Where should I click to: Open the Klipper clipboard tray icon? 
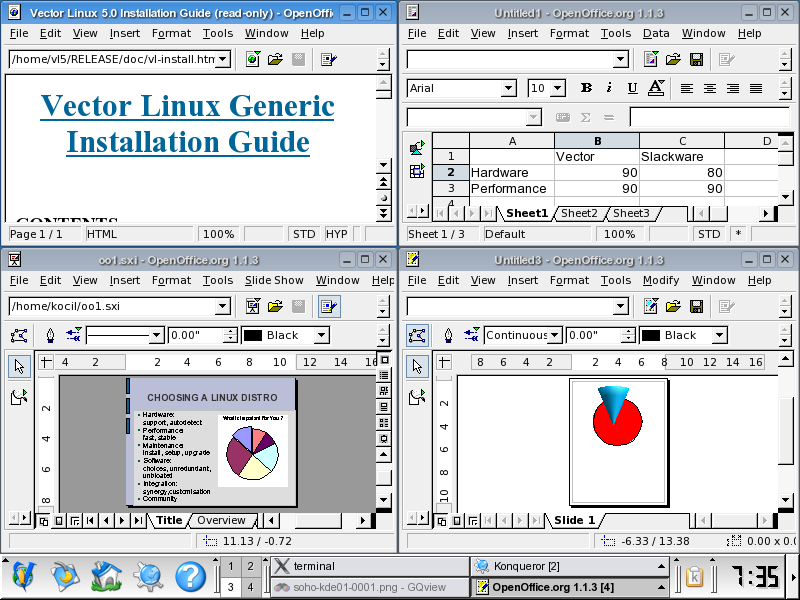click(x=692, y=577)
